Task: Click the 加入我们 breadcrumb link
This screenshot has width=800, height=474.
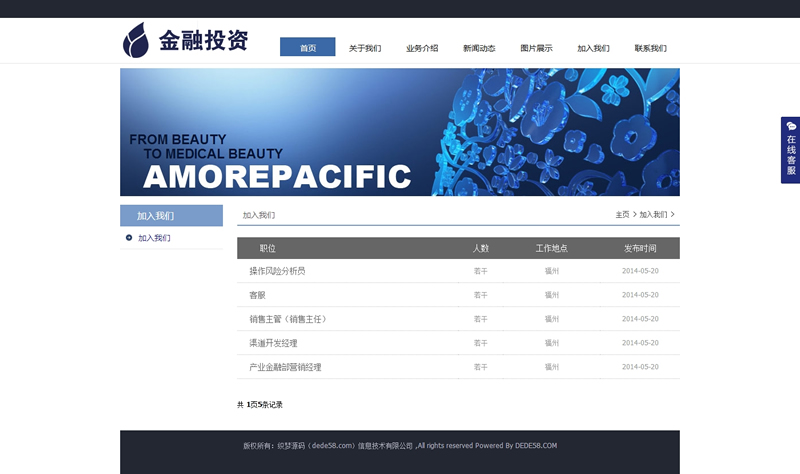Action: [x=653, y=215]
